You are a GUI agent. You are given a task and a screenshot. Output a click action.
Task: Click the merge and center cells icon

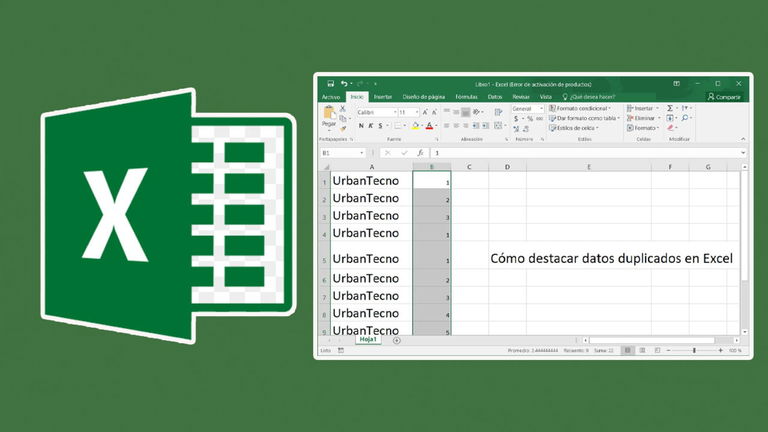point(498,126)
